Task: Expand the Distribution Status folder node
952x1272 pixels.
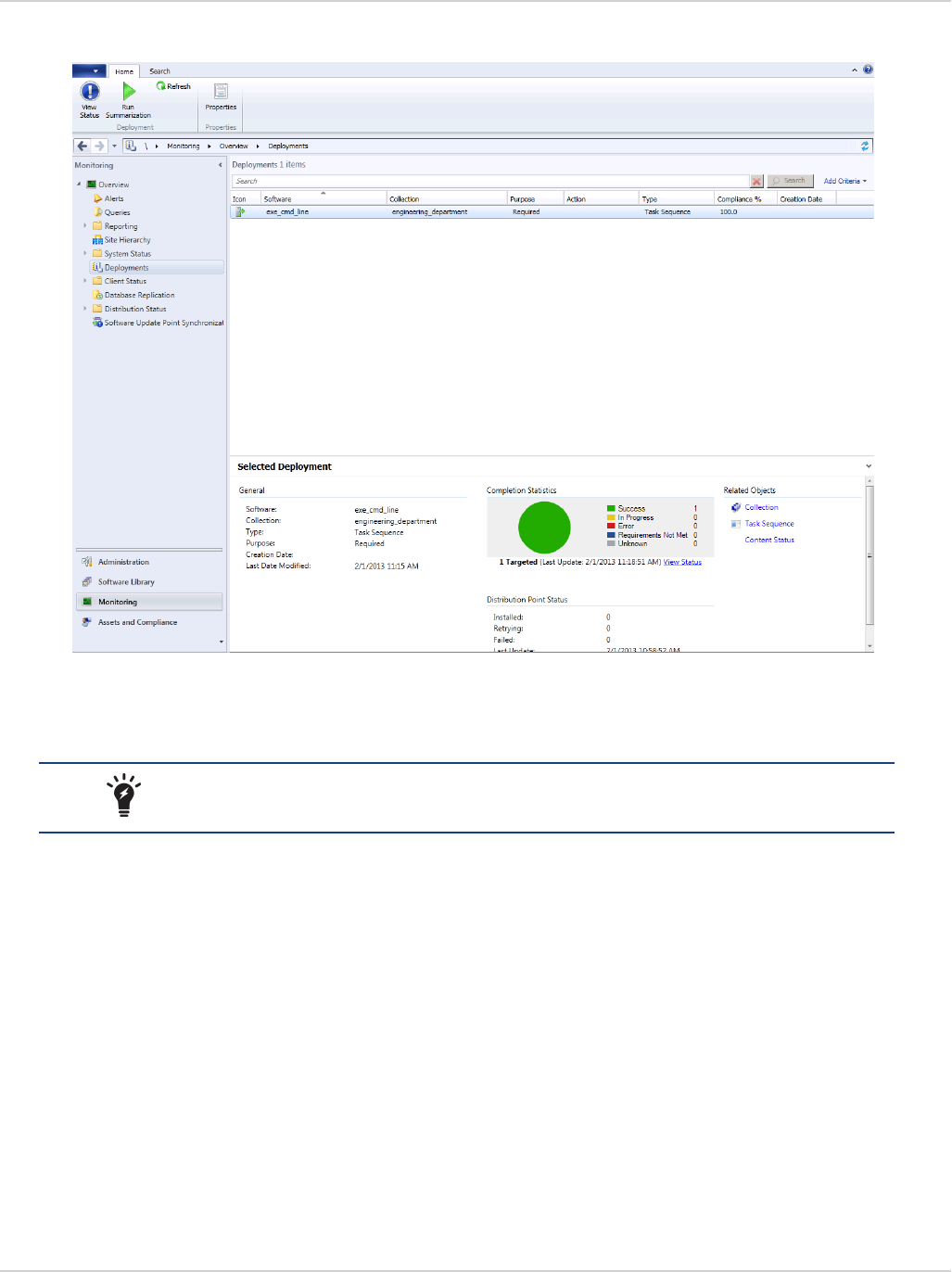Action: coord(85,308)
